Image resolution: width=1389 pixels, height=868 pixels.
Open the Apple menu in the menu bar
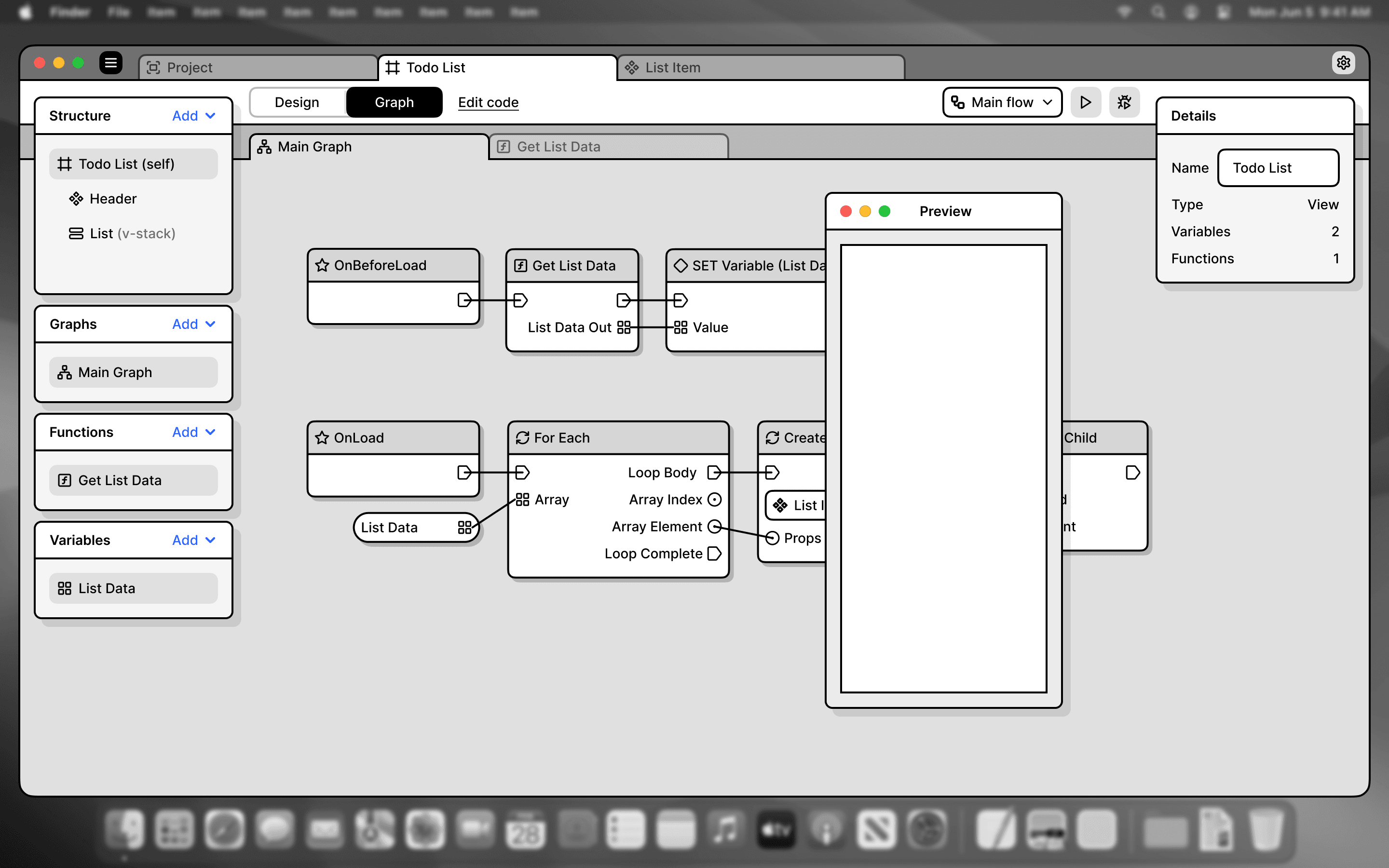(24, 12)
